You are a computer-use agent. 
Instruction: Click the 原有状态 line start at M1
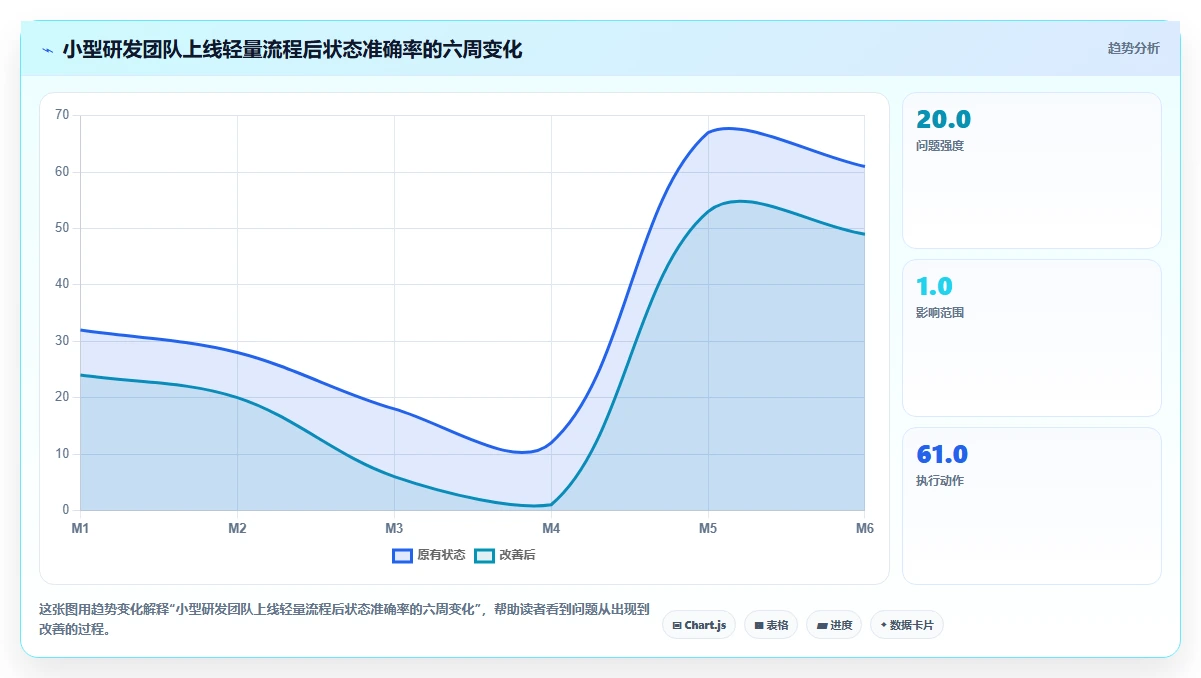tap(80, 330)
